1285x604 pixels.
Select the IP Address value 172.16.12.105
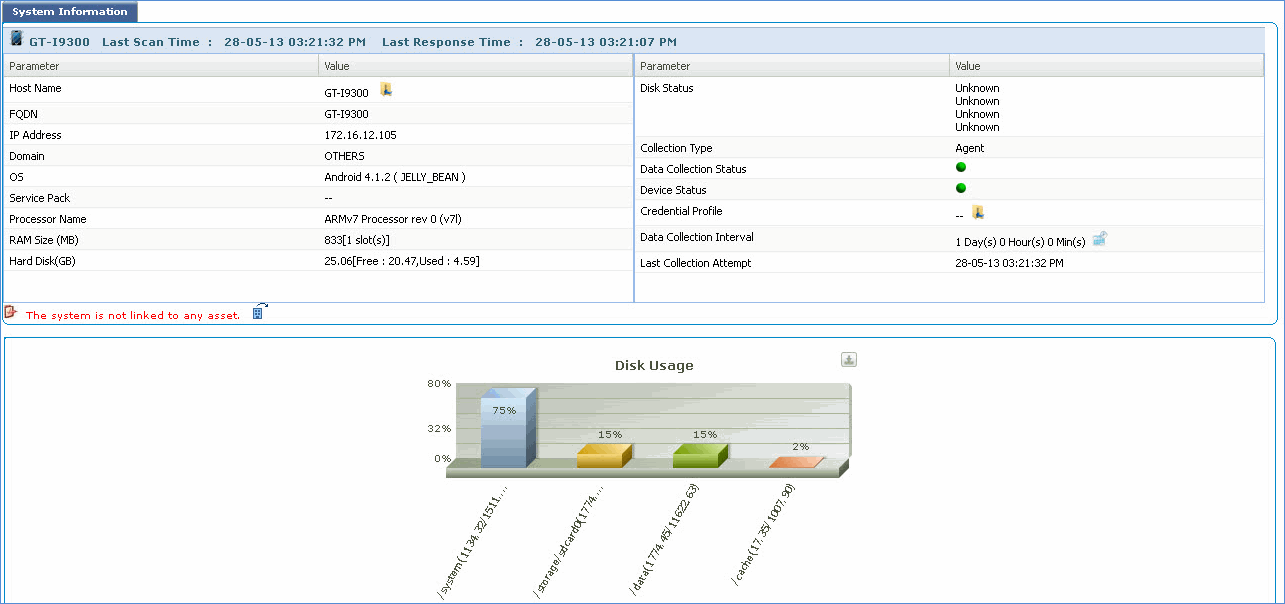point(360,135)
